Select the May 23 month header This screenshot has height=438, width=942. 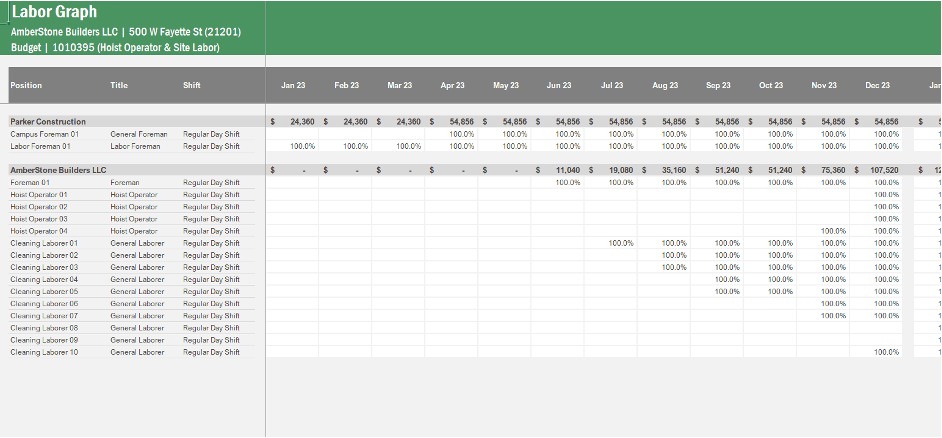click(x=506, y=85)
